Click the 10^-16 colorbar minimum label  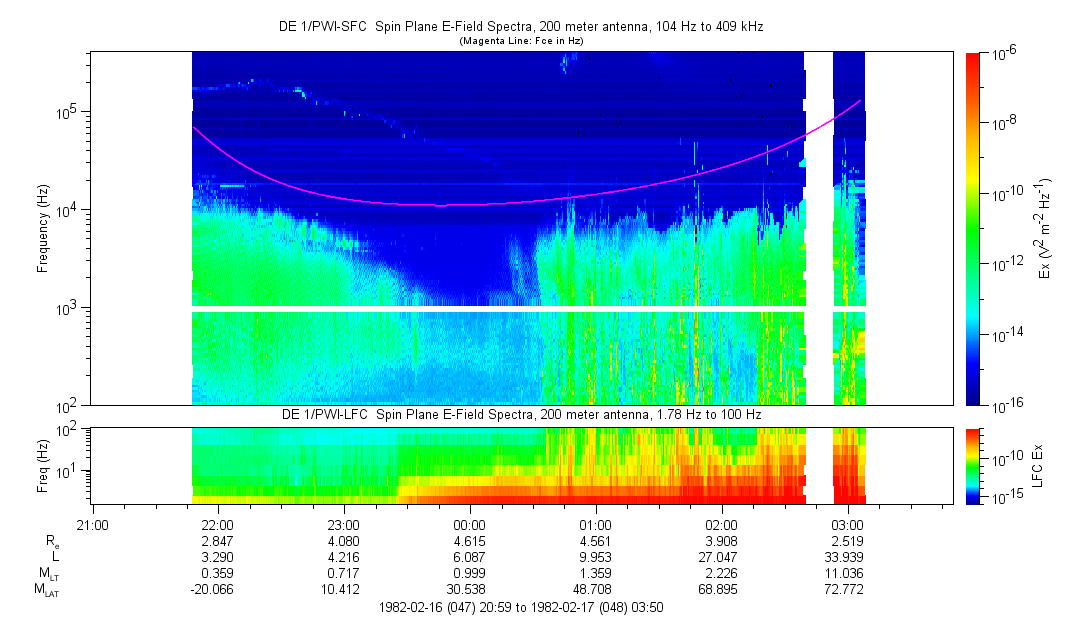pos(1006,404)
